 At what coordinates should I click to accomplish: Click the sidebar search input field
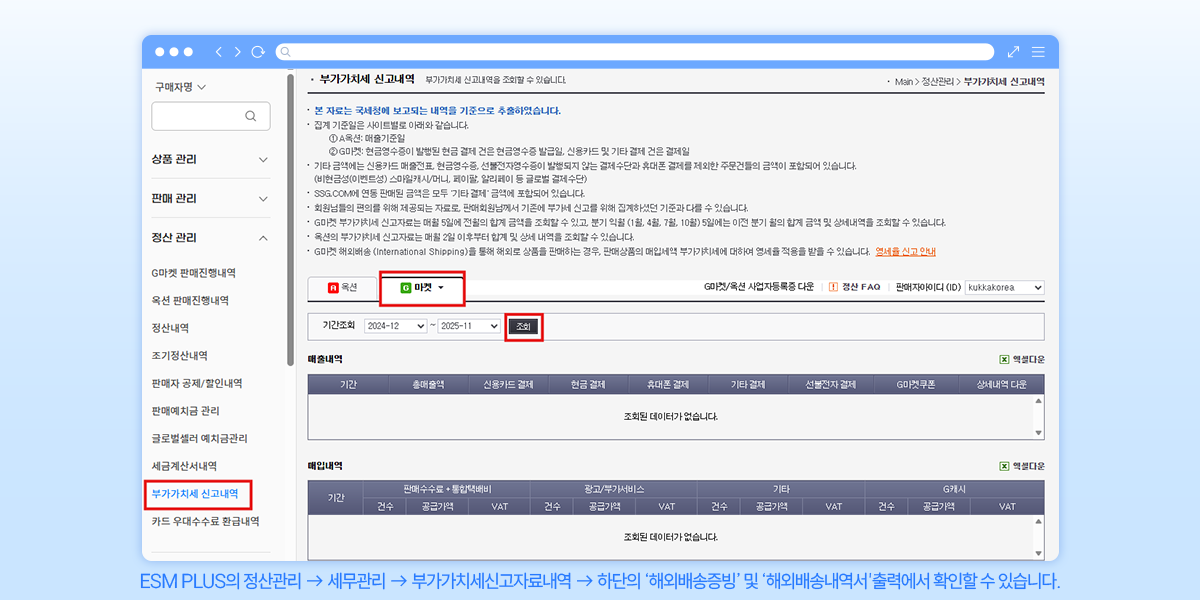tap(211, 116)
